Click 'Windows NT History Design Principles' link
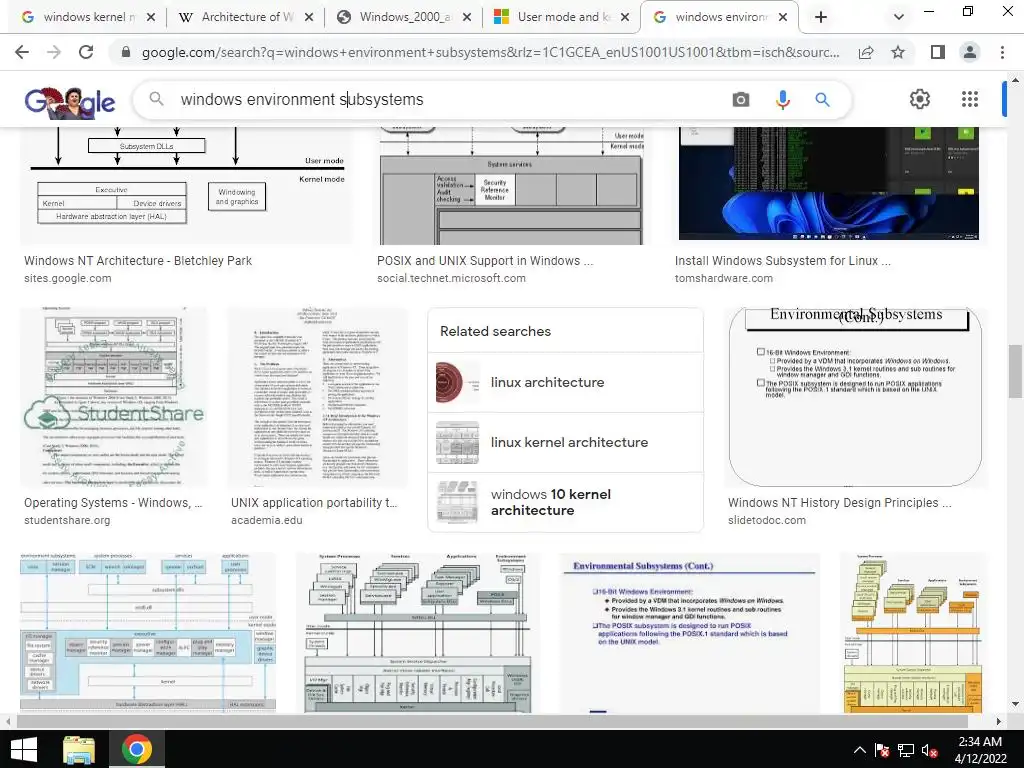The height and width of the screenshot is (768, 1024). pyautogui.click(x=839, y=503)
